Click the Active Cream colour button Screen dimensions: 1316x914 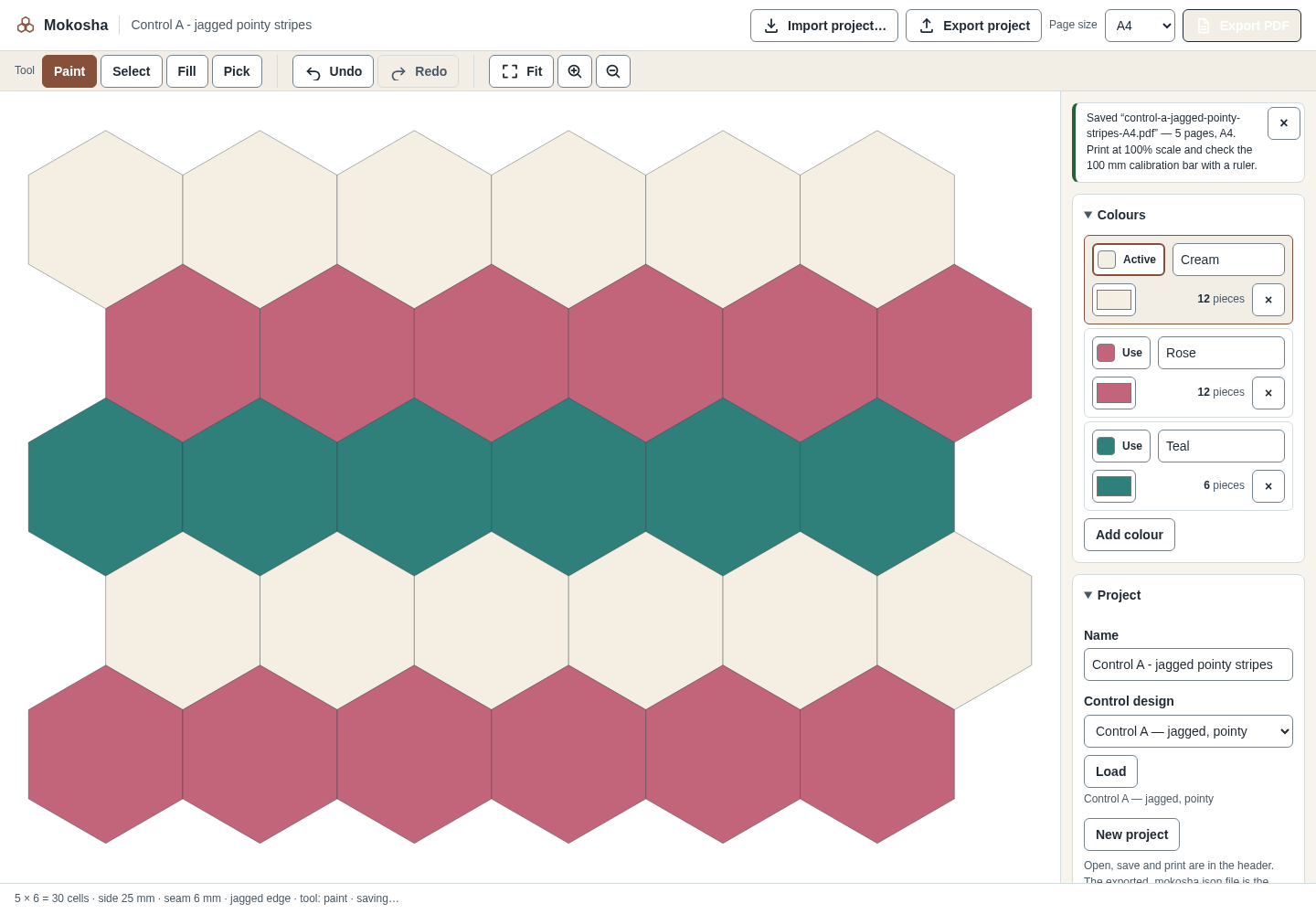pos(1129,260)
